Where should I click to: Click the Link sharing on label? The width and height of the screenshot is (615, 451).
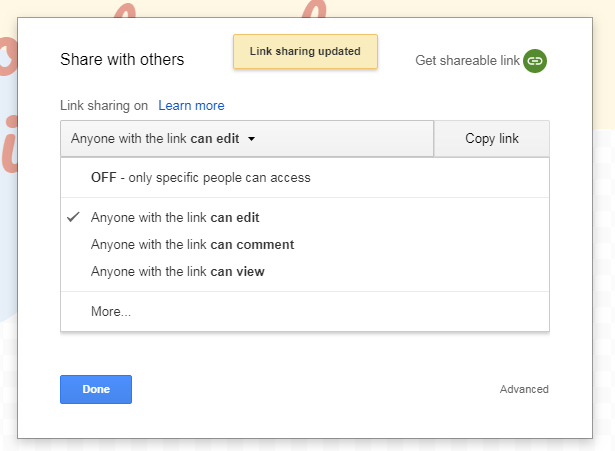[x=104, y=105]
